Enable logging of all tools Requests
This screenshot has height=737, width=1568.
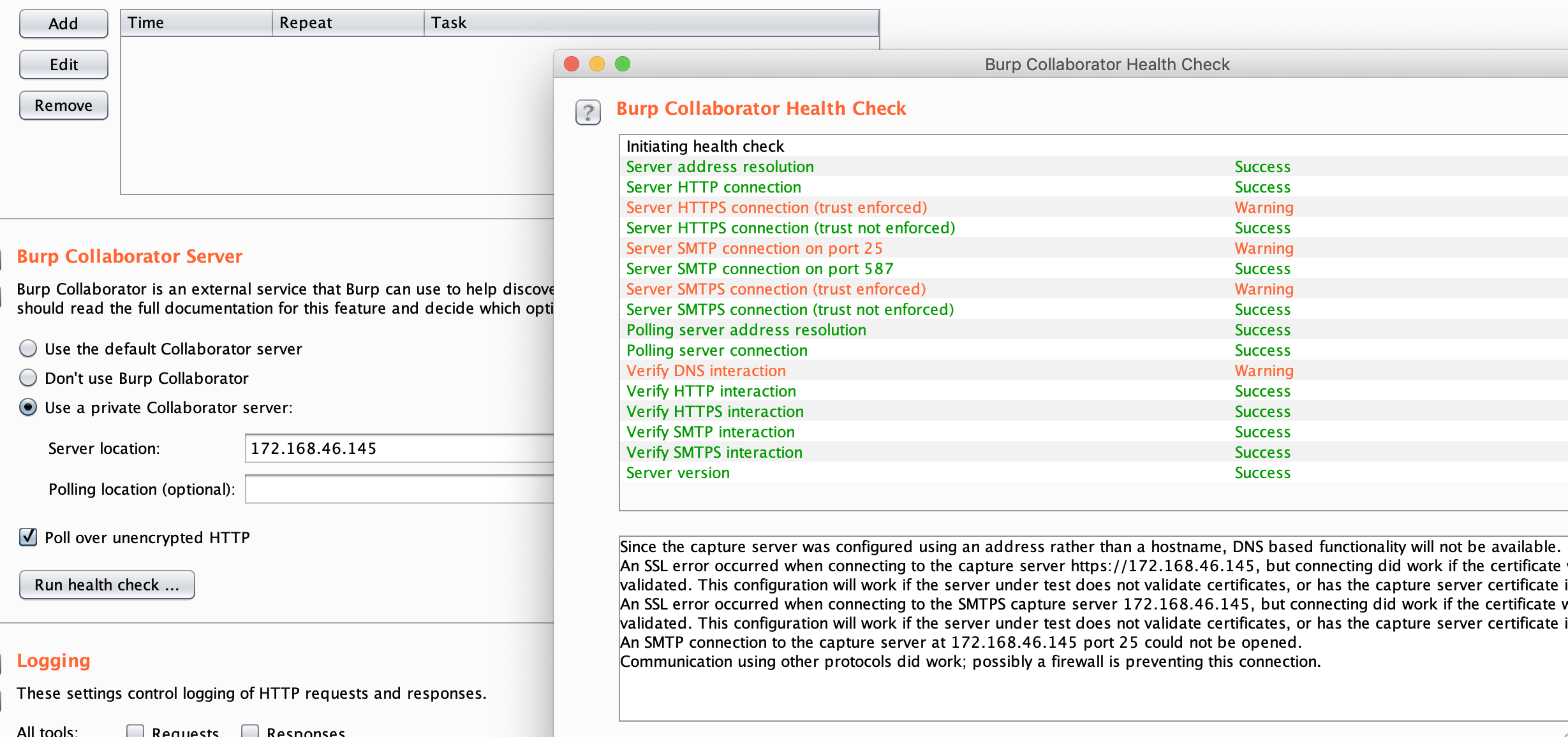tap(135, 731)
